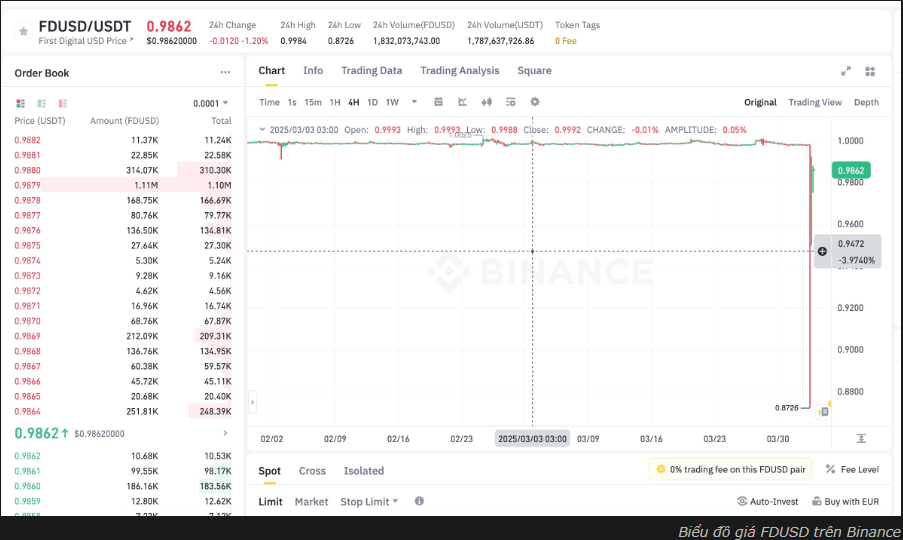
Task: Open the Trading Analysis tab
Action: (x=460, y=70)
